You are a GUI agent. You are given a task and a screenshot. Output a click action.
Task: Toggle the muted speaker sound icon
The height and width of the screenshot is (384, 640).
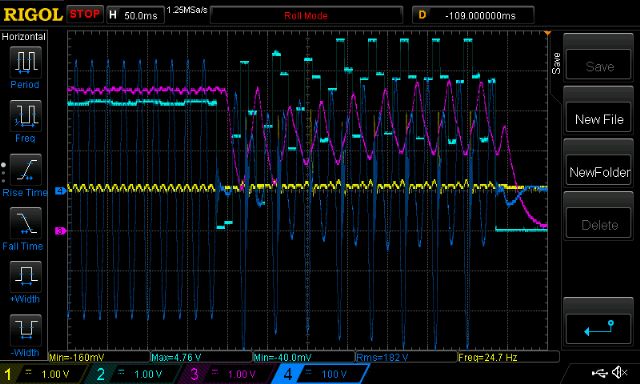click(620, 372)
